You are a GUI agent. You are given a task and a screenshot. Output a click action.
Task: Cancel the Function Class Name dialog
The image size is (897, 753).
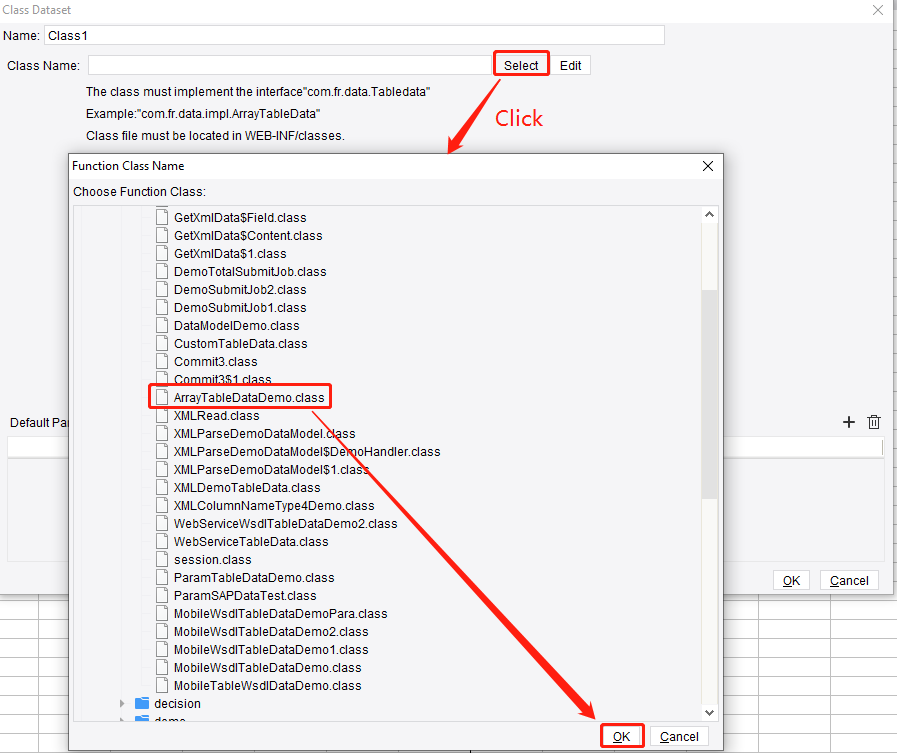click(x=679, y=735)
